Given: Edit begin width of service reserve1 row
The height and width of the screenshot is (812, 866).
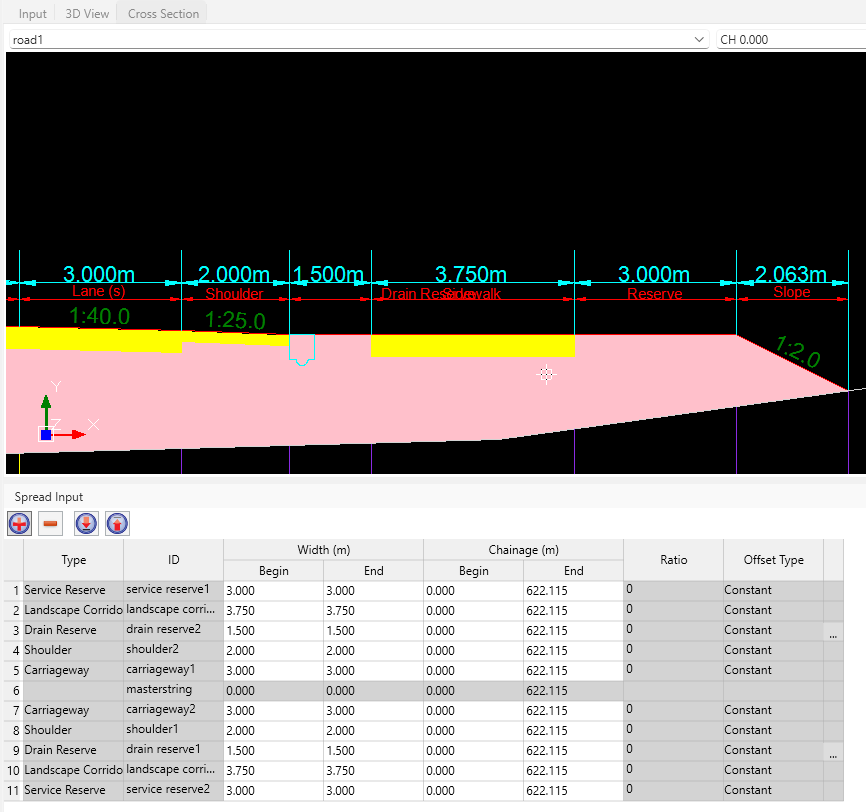Looking at the screenshot, I should (273, 590).
